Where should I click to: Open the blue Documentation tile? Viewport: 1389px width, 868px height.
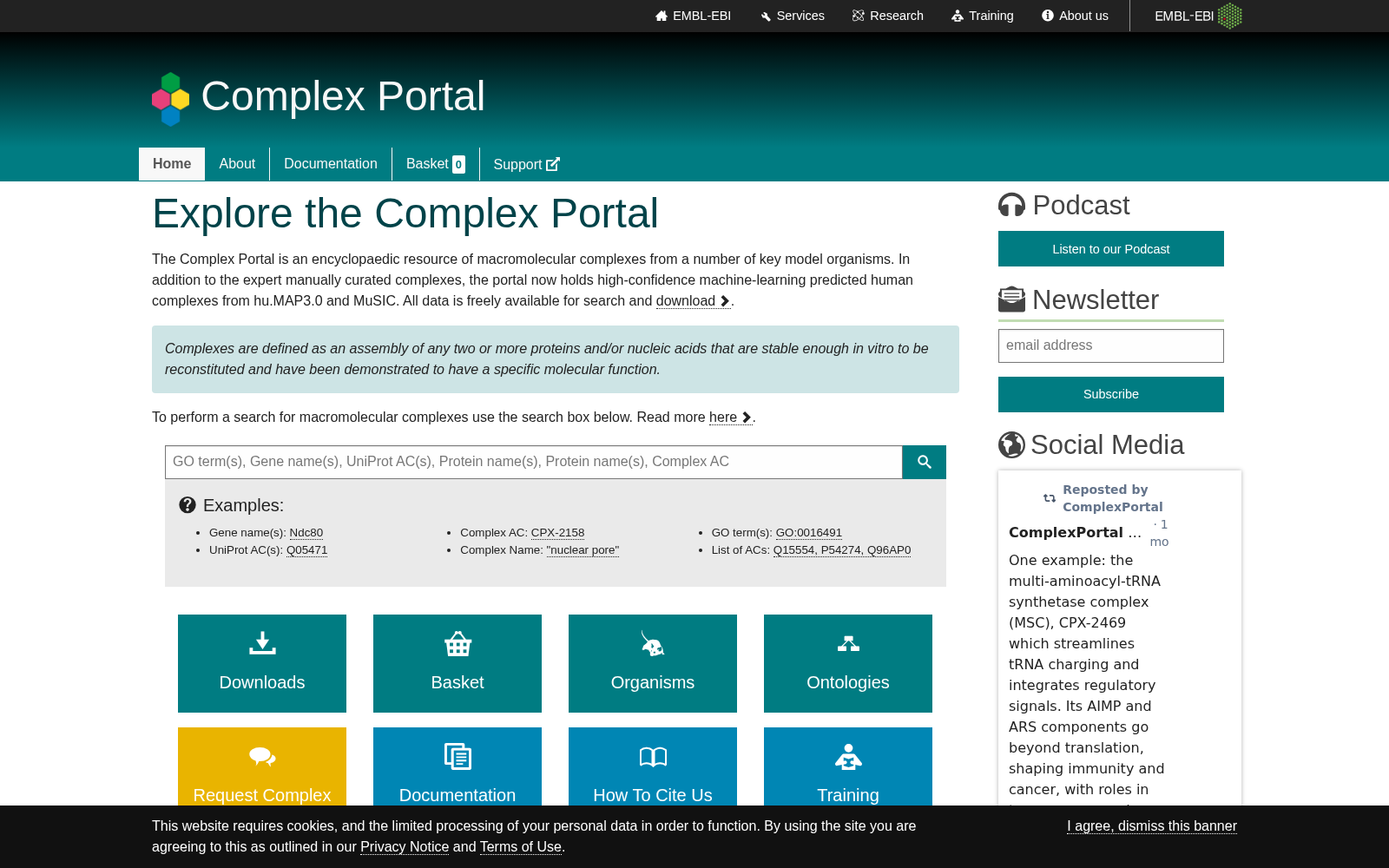click(x=458, y=766)
